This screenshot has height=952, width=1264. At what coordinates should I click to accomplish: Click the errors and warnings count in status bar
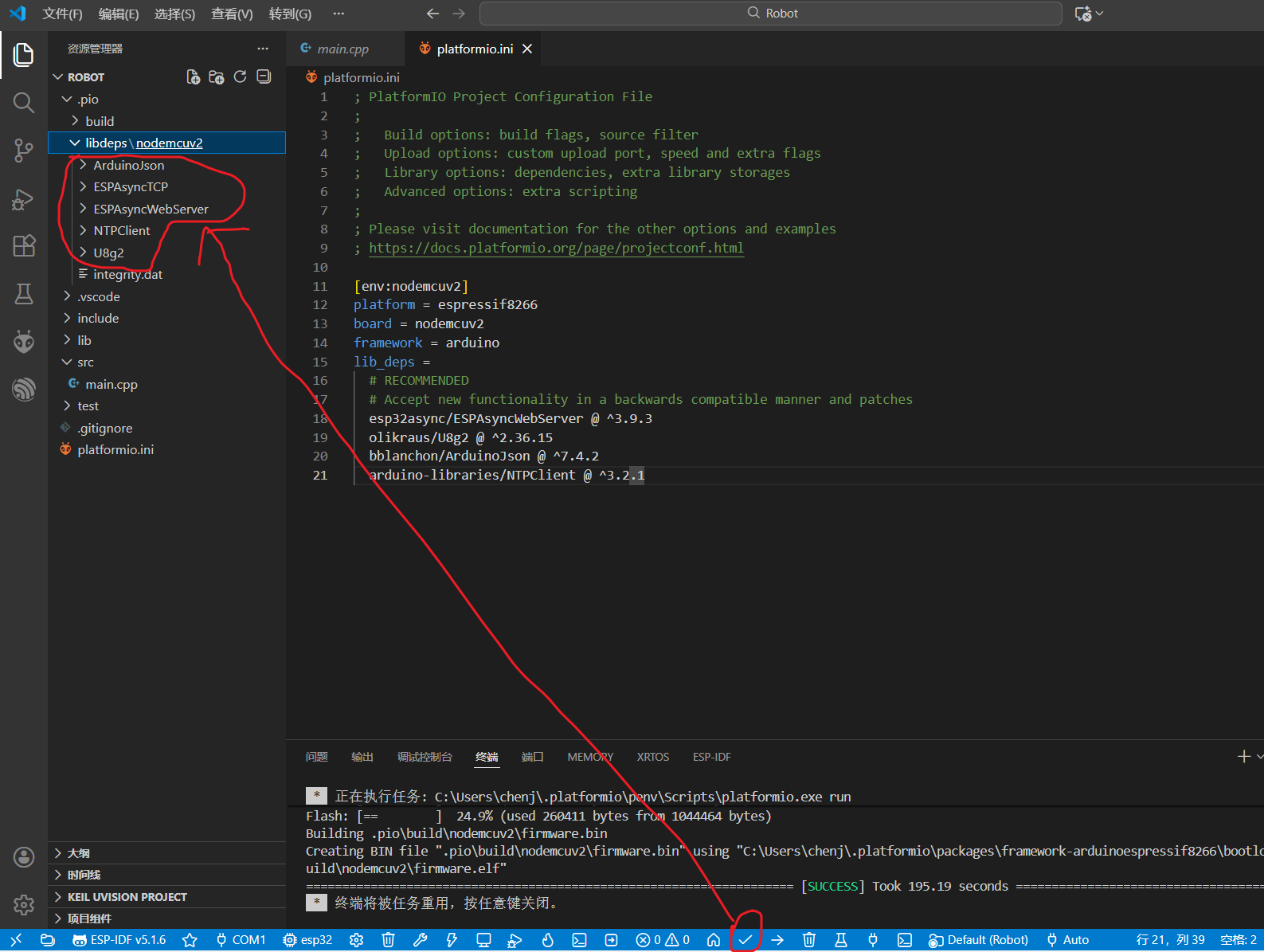(x=663, y=940)
